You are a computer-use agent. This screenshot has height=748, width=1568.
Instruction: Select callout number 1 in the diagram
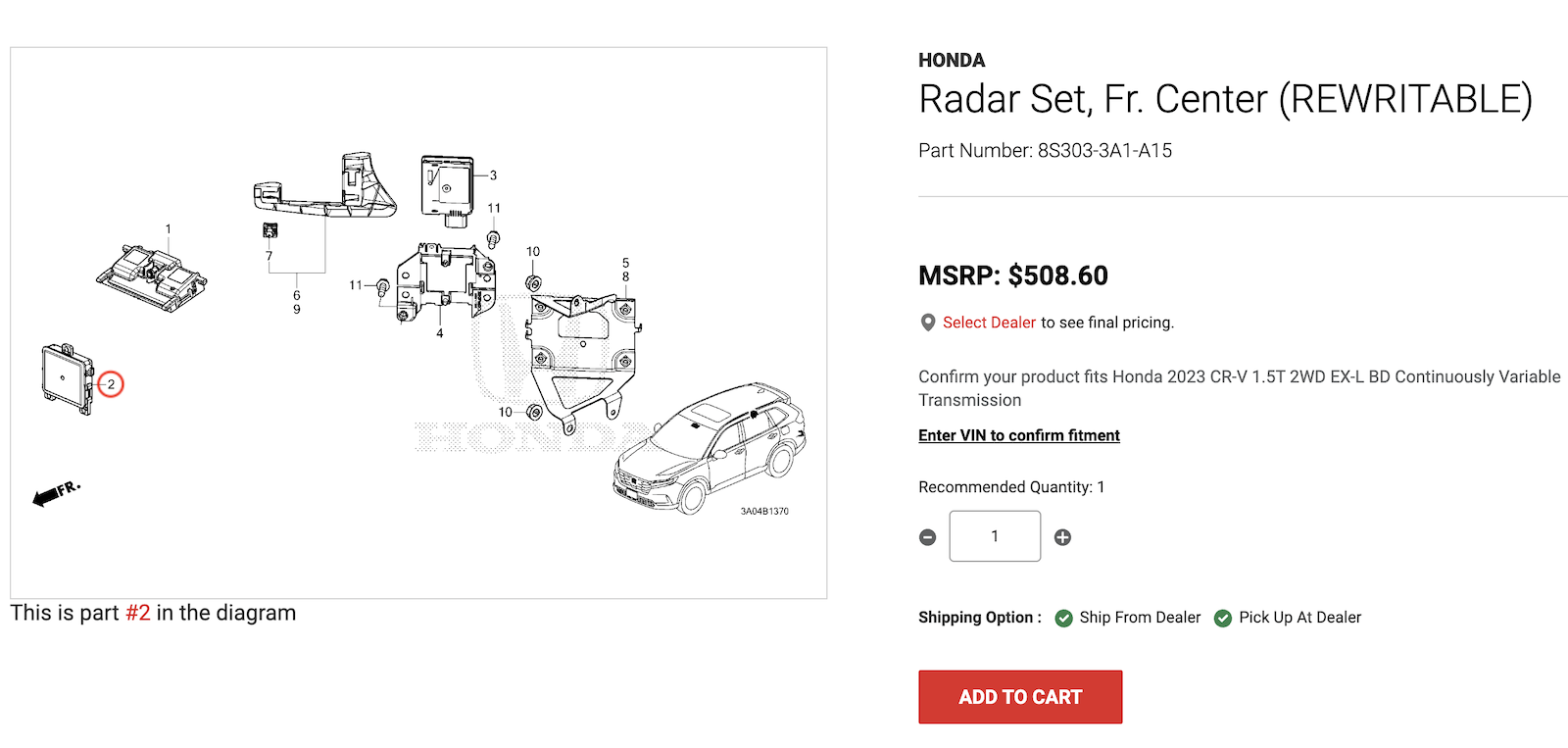[168, 229]
